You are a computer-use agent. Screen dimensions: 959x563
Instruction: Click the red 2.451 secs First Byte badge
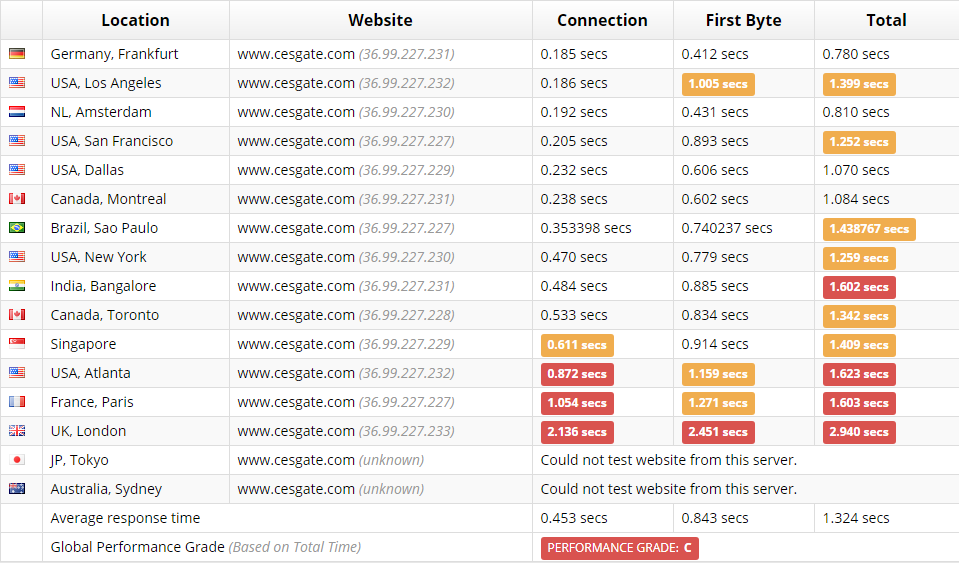click(x=718, y=432)
